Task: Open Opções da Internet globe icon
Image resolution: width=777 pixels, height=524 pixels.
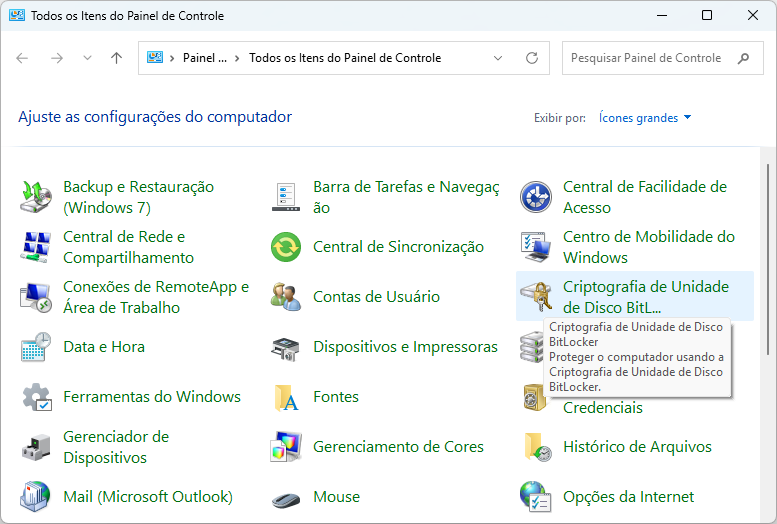Action: pyautogui.click(x=536, y=496)
